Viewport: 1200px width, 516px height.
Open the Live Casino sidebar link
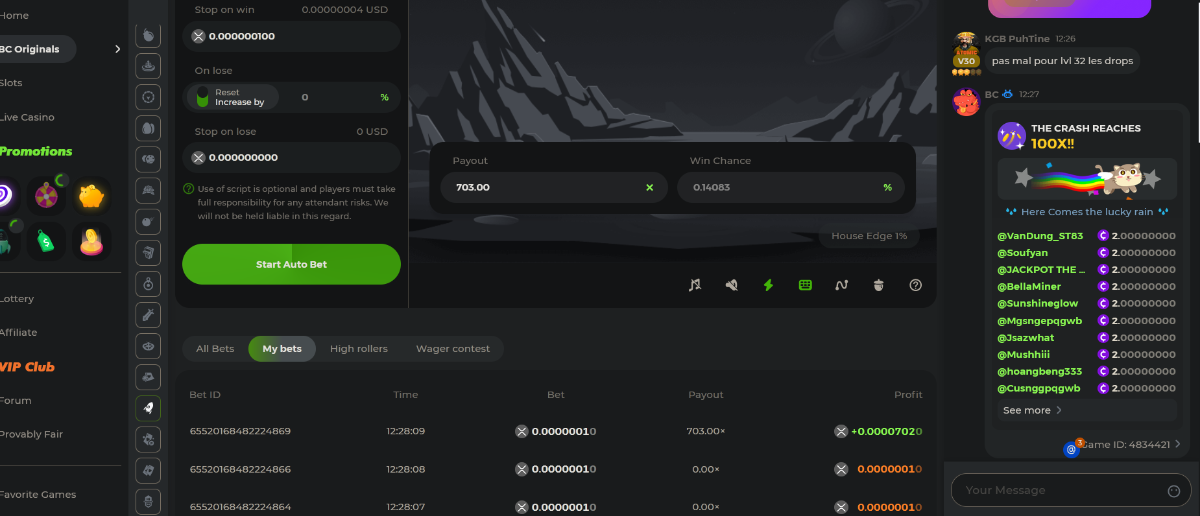[28, 117]
